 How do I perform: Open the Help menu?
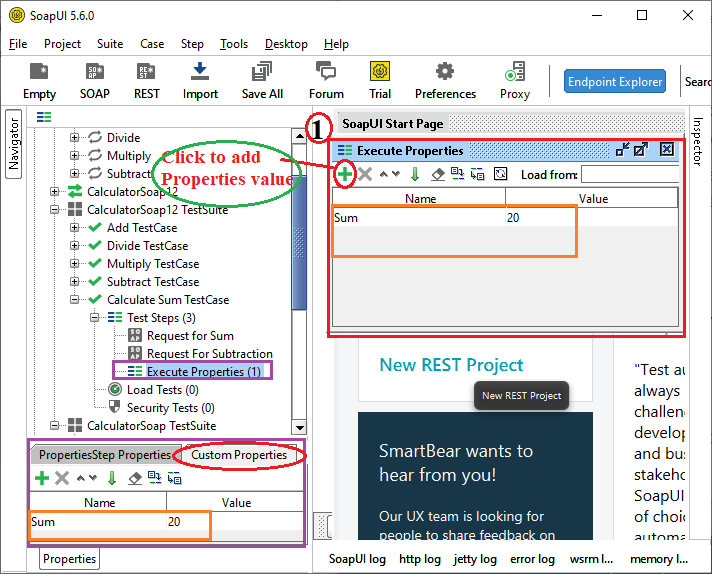tap(336, 44)
